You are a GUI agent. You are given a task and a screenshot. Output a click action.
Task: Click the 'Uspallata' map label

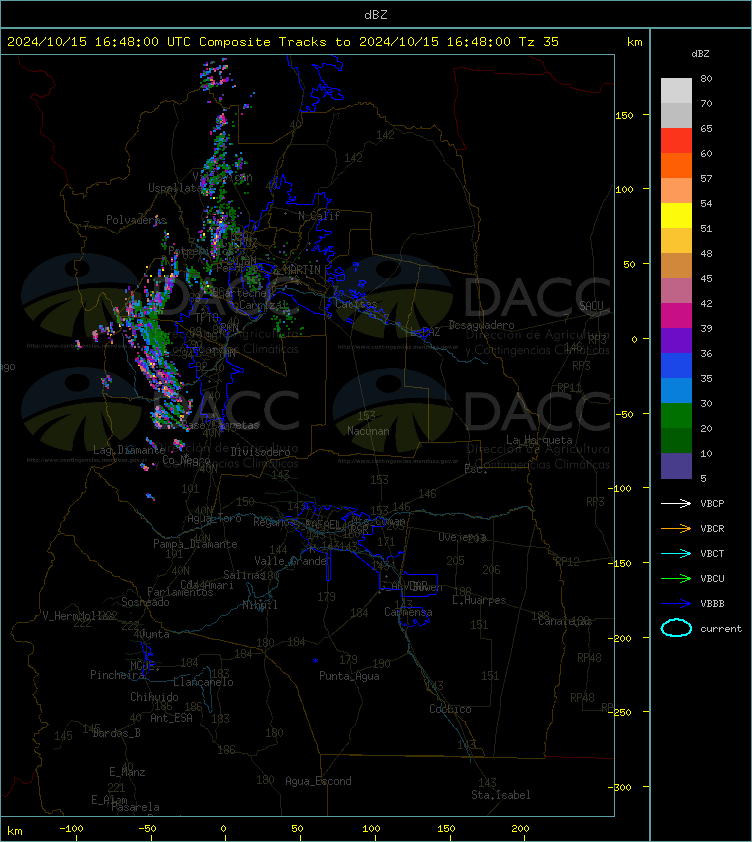coord(175,188)
